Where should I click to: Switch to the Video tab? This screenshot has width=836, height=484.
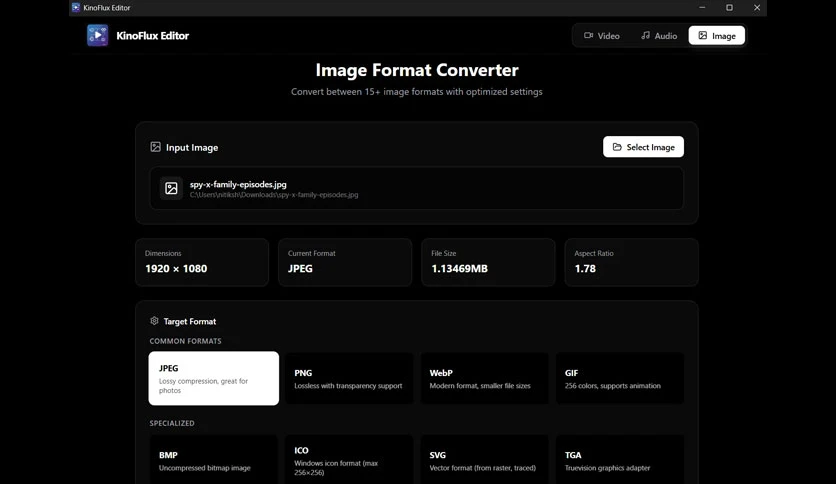coord(601,36)
